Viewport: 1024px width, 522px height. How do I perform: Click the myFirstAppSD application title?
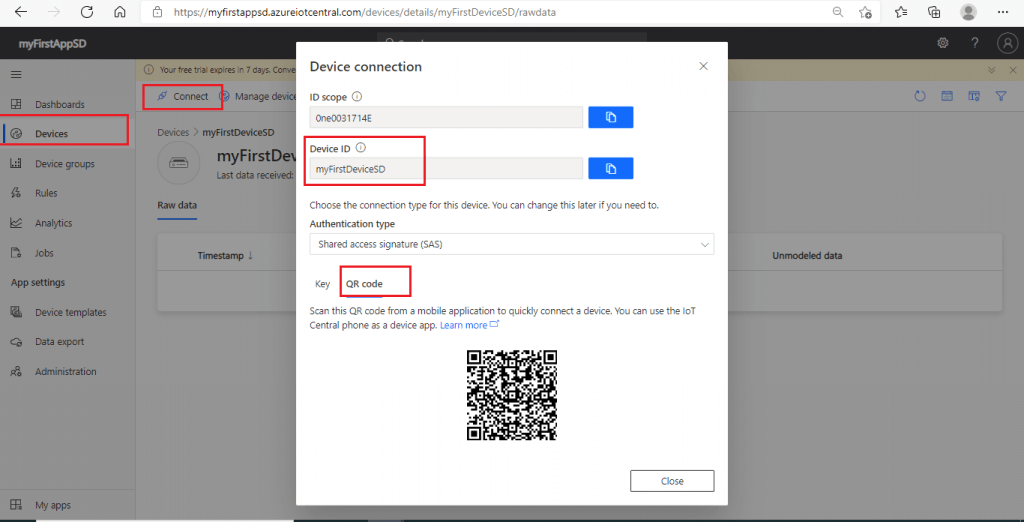pos(52,44)
